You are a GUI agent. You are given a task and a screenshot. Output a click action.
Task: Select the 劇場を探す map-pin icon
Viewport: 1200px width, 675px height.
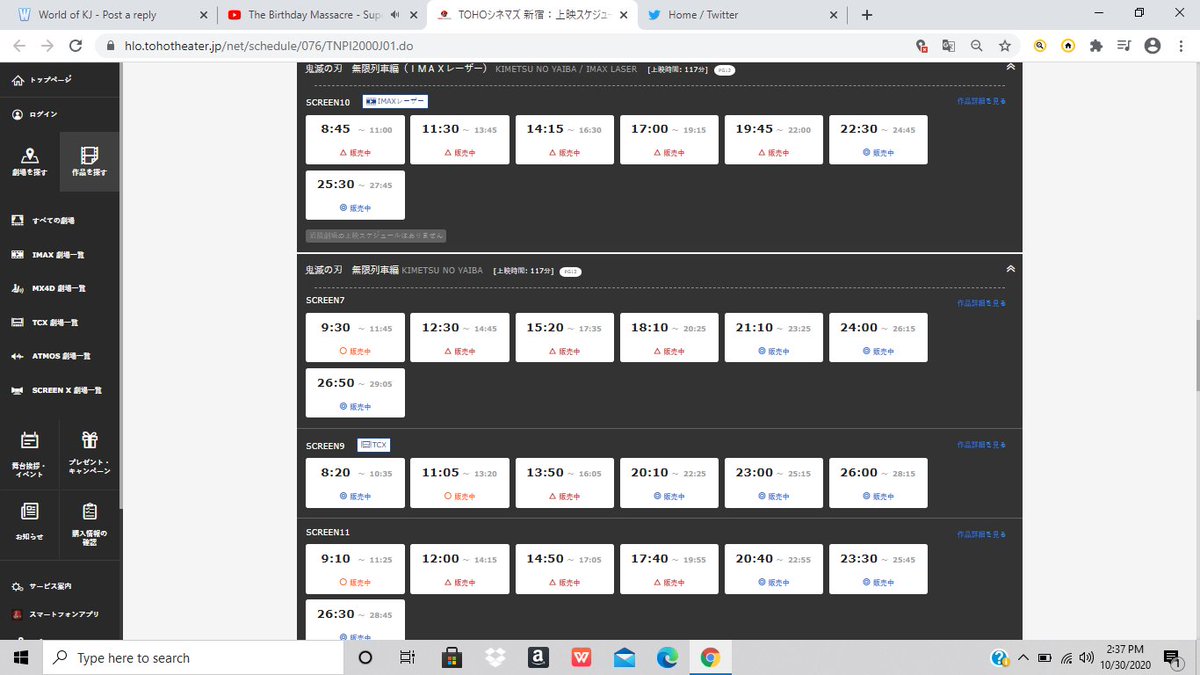(x=30, y=154)
